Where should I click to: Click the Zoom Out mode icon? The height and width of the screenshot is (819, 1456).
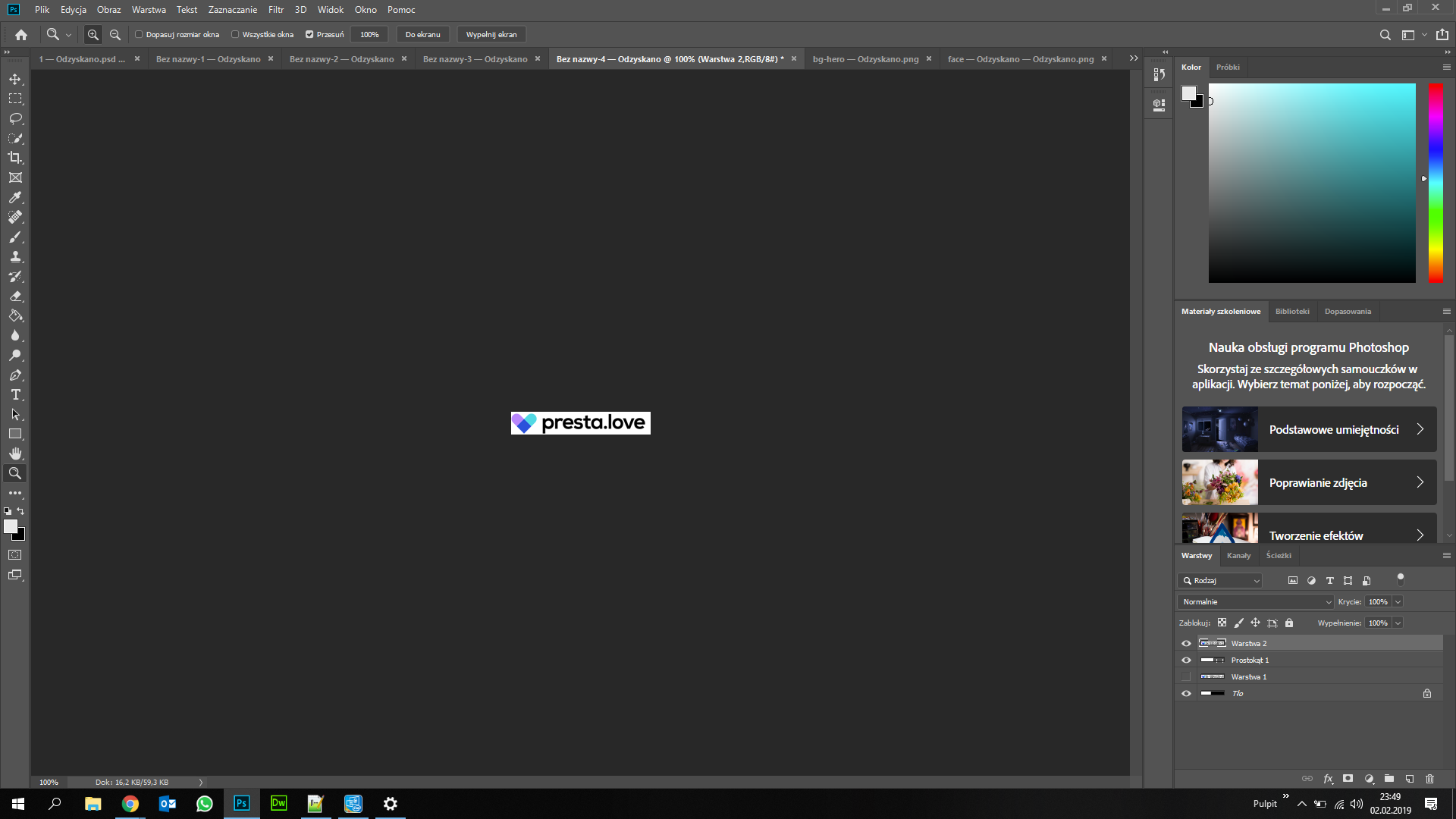pos(115,35)
